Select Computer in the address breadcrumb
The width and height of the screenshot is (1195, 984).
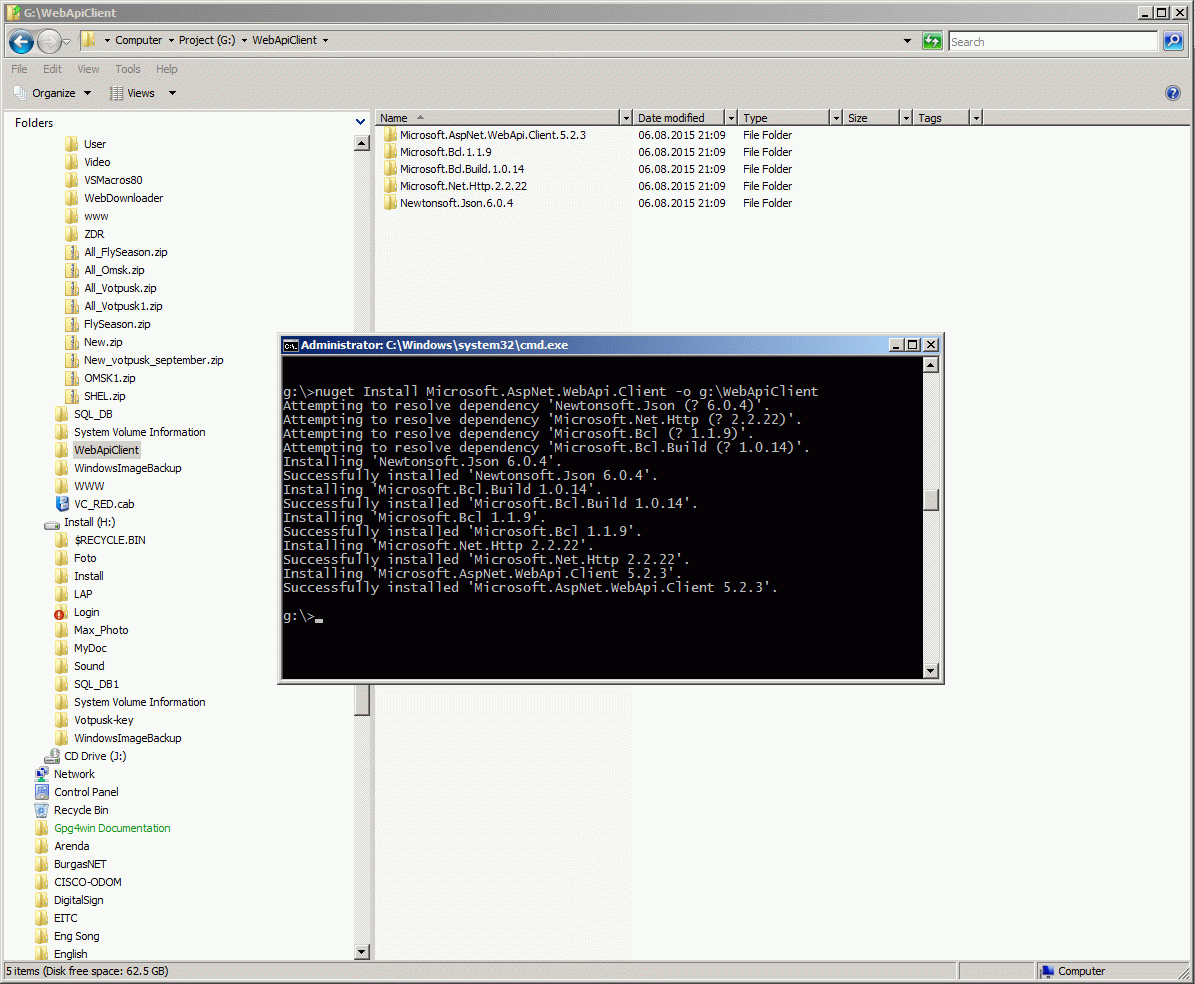(x=138, y=40)
